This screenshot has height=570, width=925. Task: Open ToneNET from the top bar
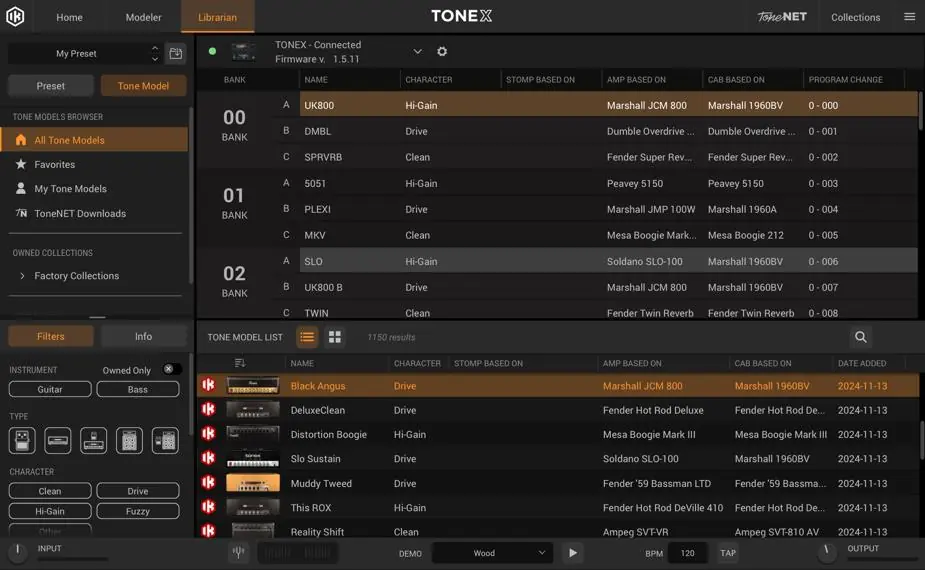click(x=782, y=17)
